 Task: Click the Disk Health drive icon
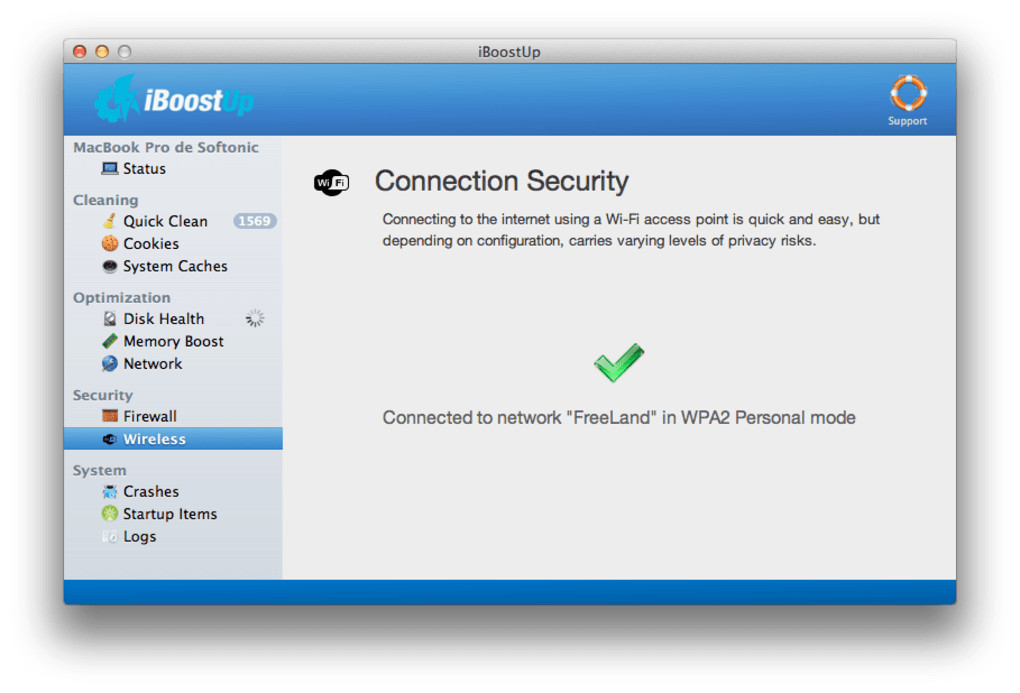pyautogui.click(x=110, y=319)
